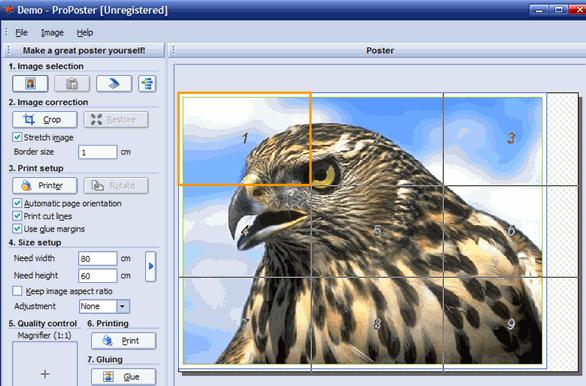586x386 pixels.
Task: Open the Image menu
Action: tap(52, 33)
